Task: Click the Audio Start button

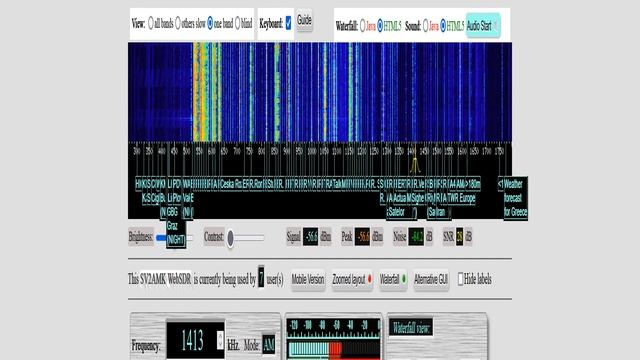Action: 483,26
